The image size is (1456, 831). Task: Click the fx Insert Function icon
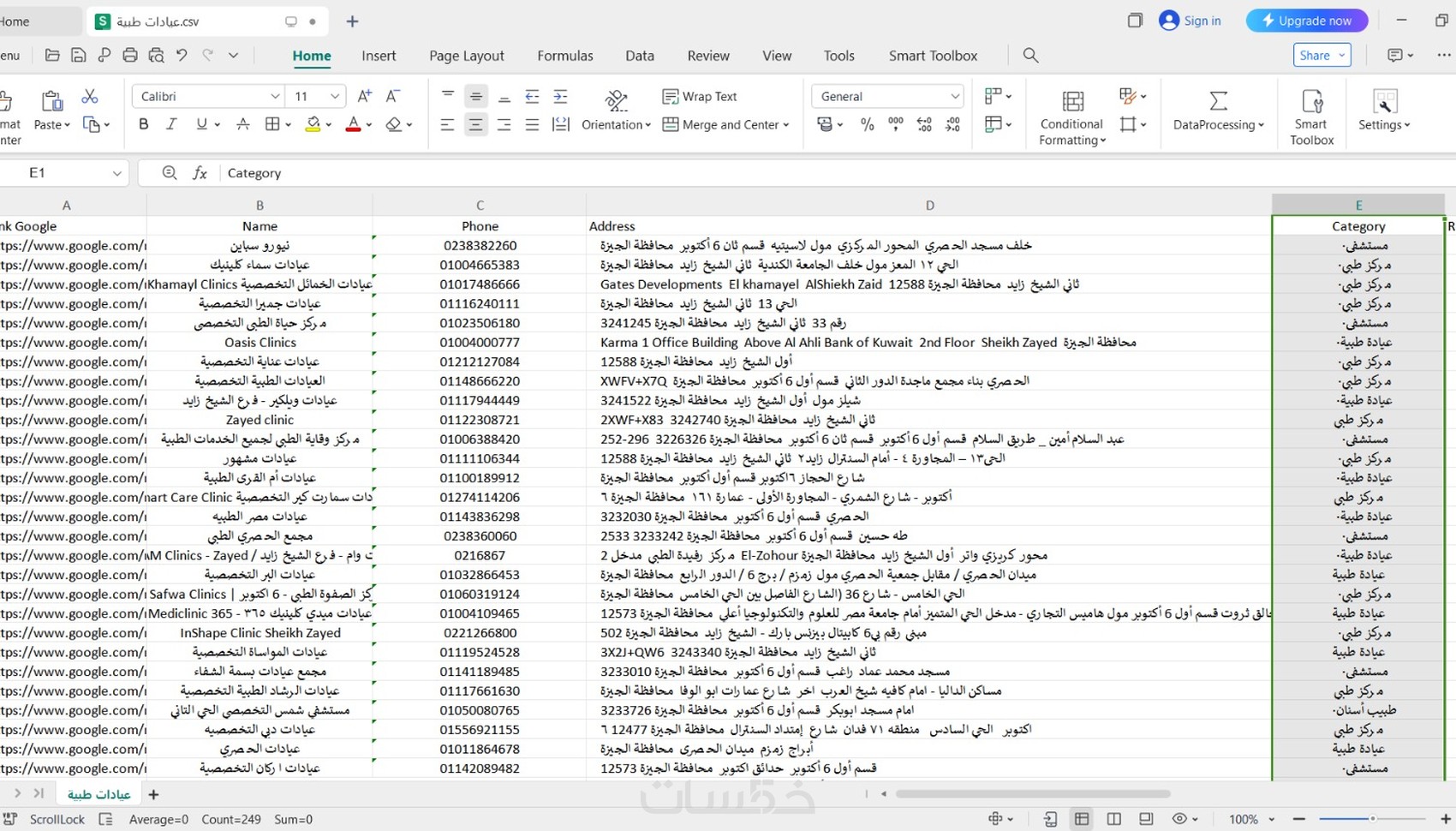pyautogui.click(x=200, y=173)
